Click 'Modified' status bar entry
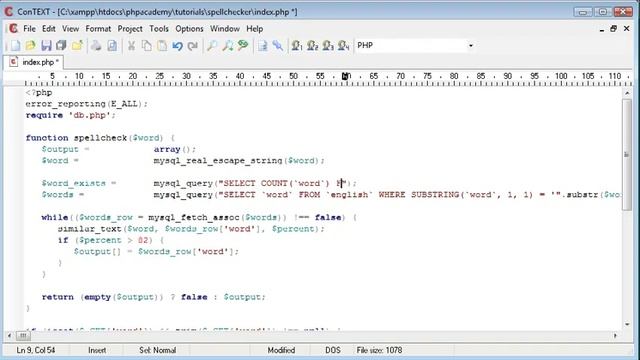The width and height of the screenshot is (640, 360). (x=281, y=350)
